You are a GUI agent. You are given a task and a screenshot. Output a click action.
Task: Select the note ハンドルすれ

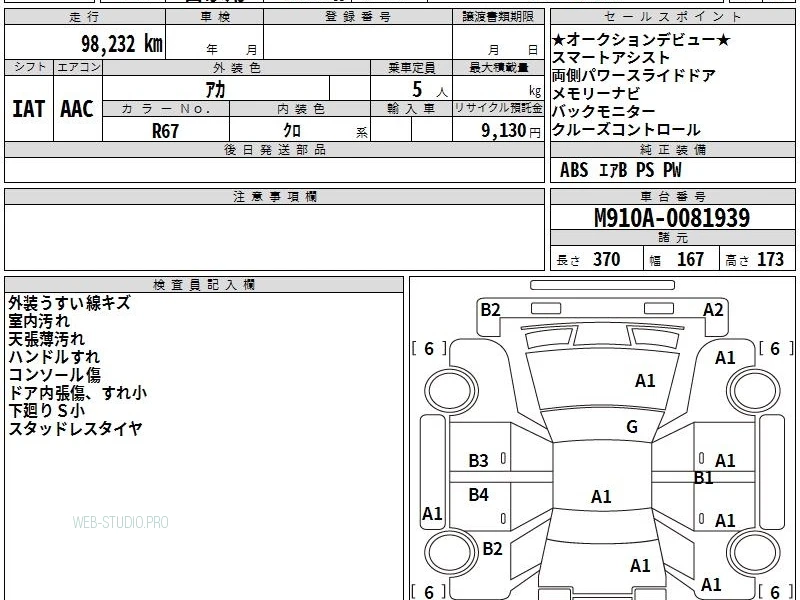coord(54,357)
